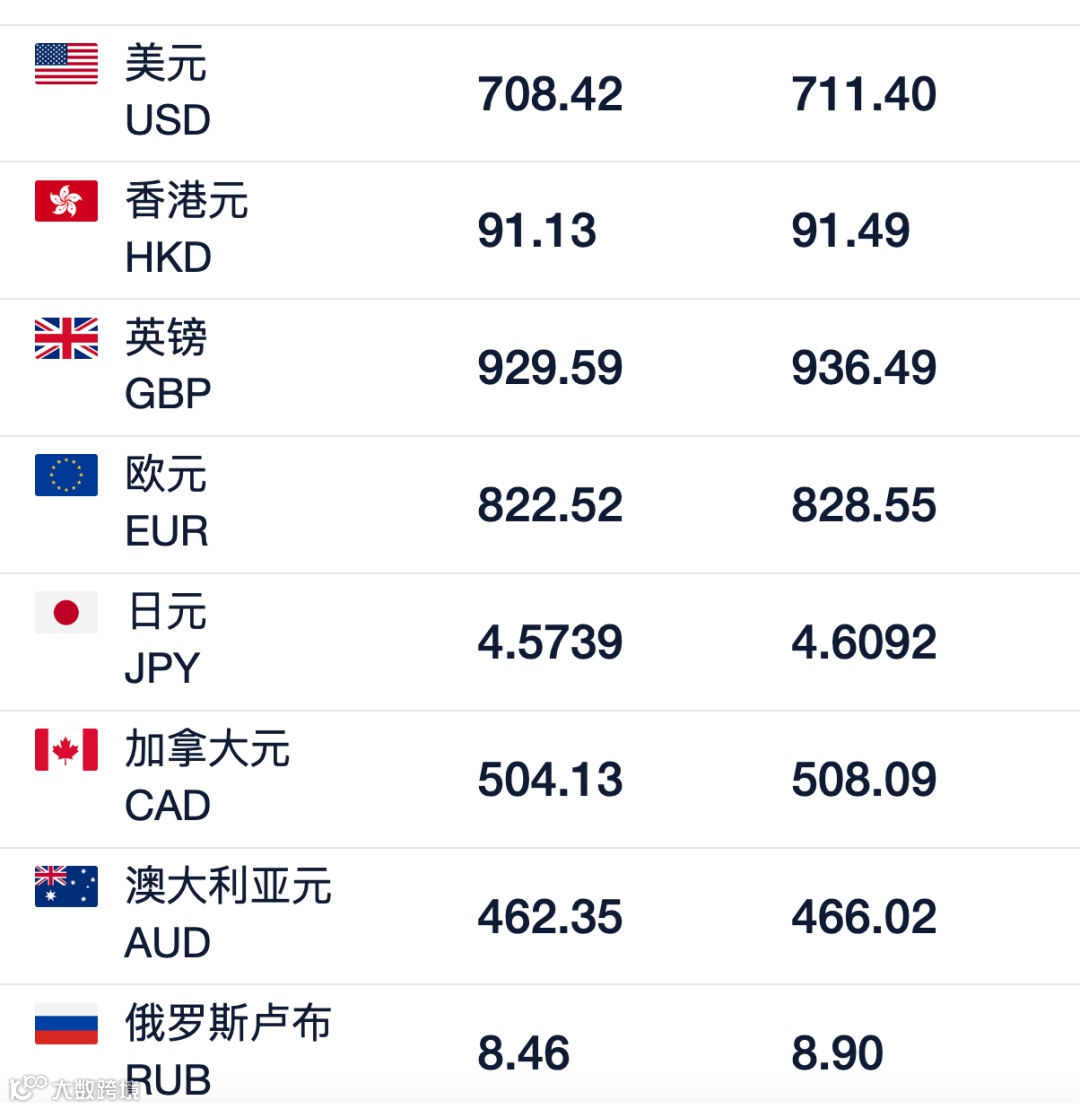Click the United States flag icon

(66, 64)
